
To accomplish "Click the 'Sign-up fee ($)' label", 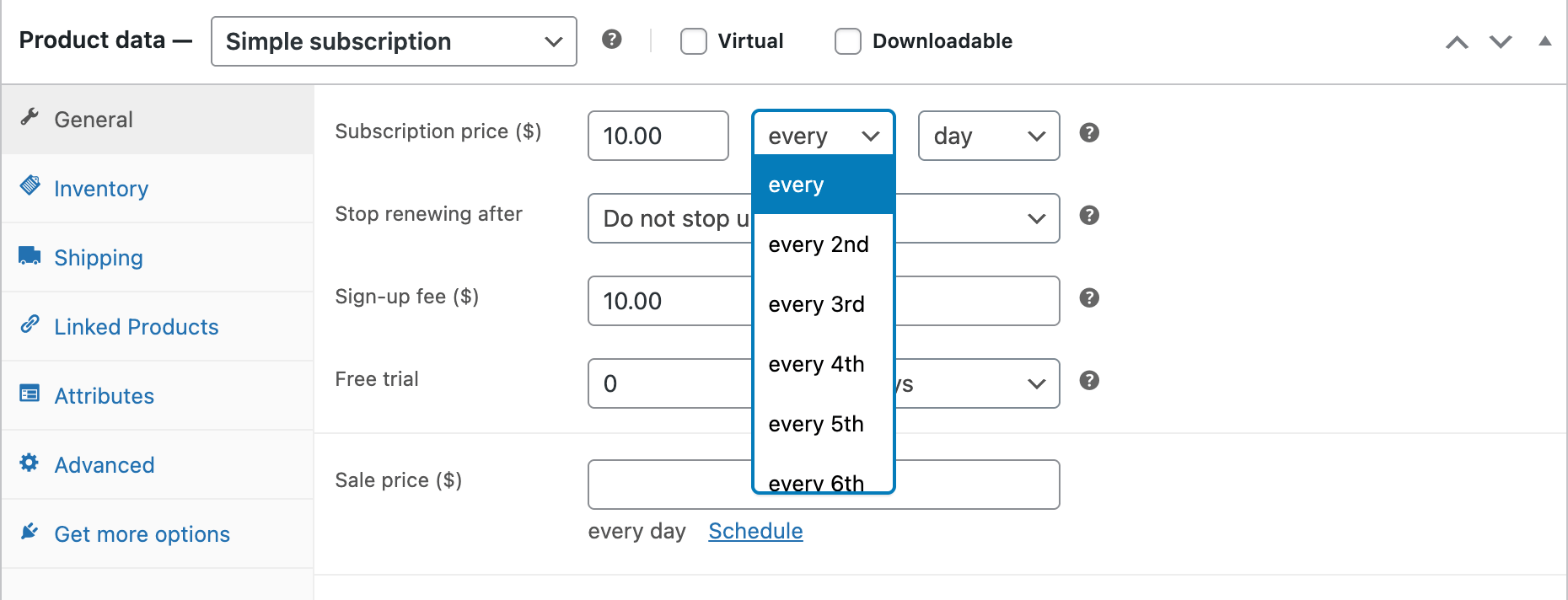I will (406, 297).
